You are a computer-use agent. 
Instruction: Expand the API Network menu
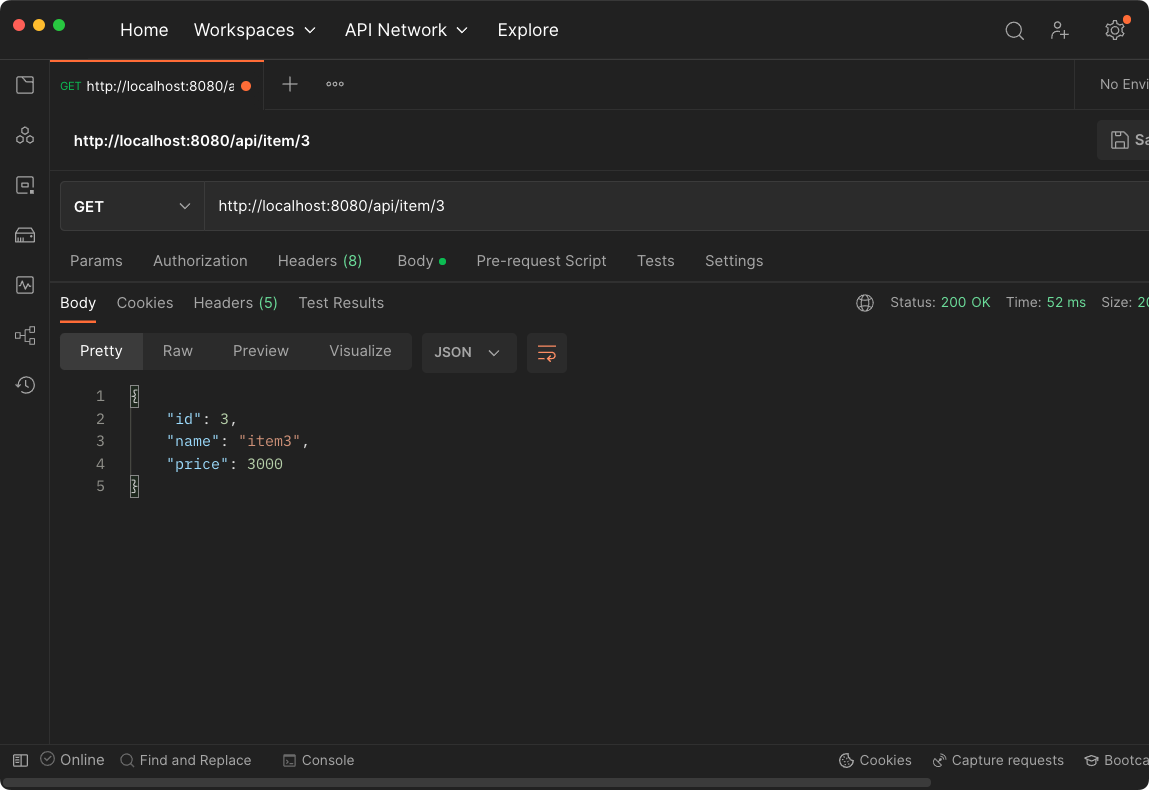coord(406,30)
